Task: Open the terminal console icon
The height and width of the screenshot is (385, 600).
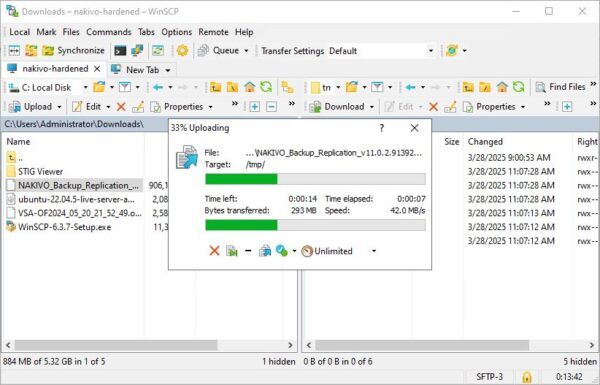Action: [120, 51]
